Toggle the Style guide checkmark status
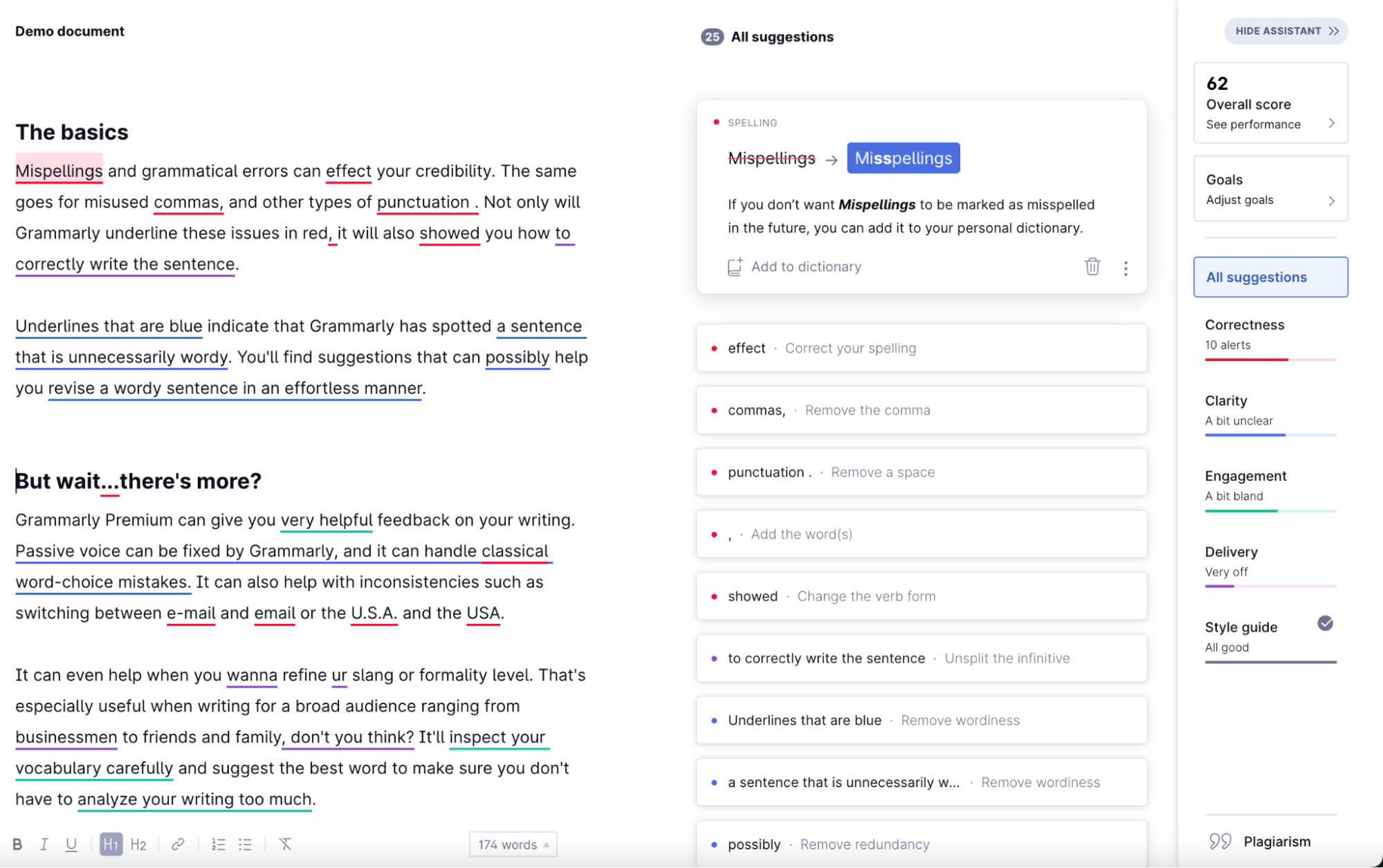This screenshot has height=868, width=1383. 1325,624
